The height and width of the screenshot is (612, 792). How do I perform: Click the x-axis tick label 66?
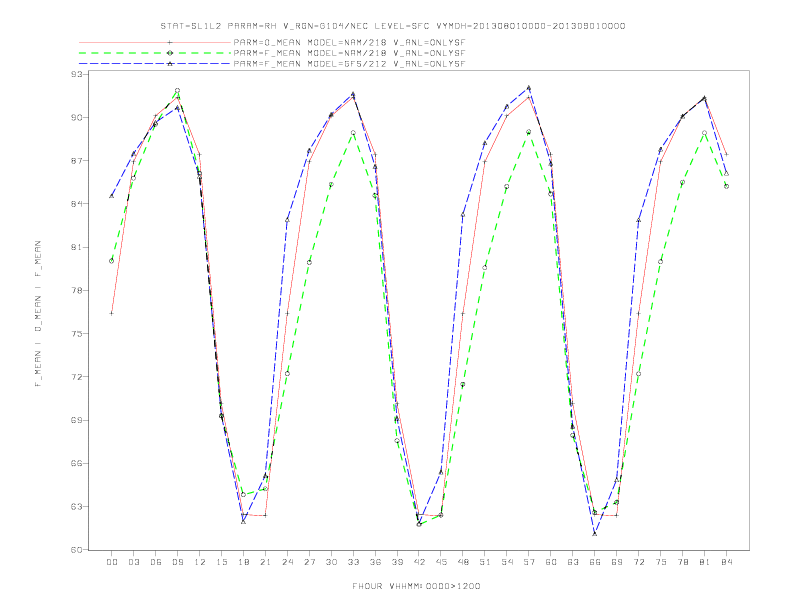coord(595,562)
